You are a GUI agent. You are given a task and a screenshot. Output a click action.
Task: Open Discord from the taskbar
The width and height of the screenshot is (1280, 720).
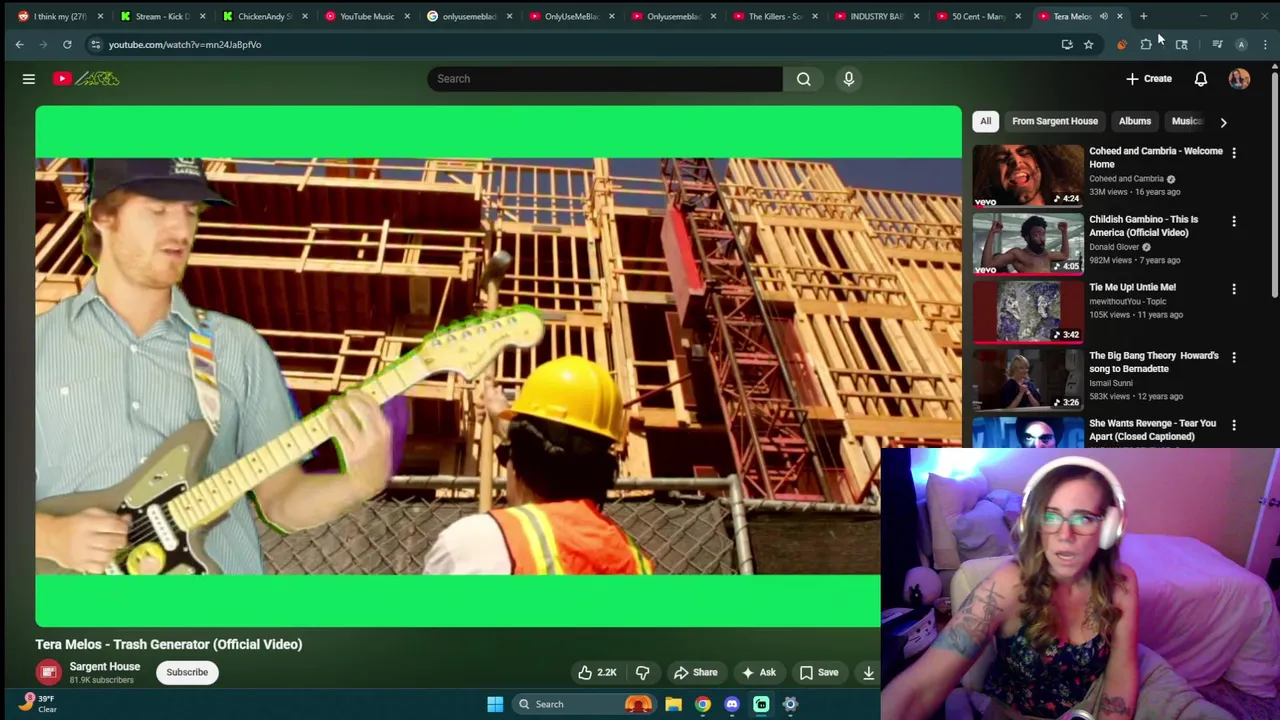(x=732, y=704)
